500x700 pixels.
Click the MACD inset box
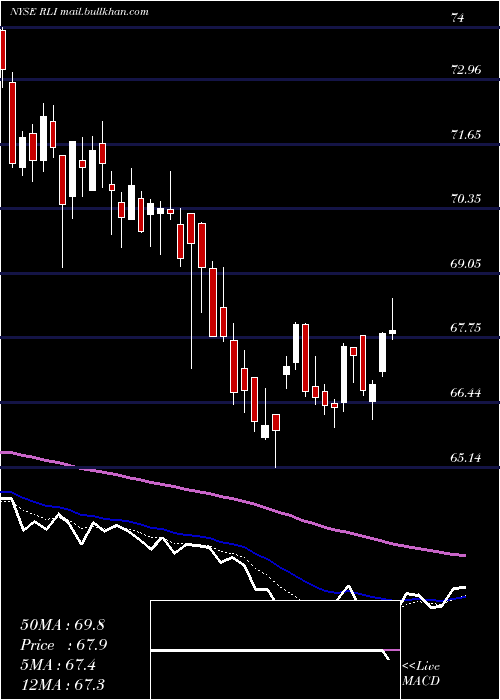click(275, 650)
